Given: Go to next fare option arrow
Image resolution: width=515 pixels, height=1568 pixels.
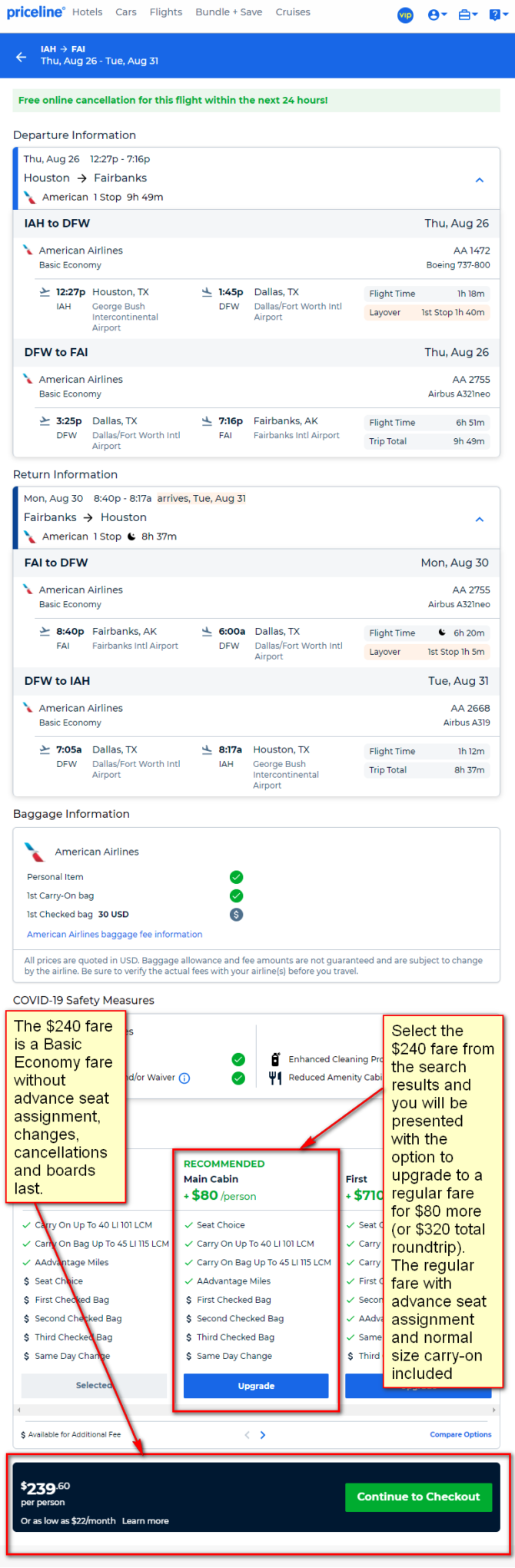Looking at the screenshot, I should pyautogui.click(x=263, y=1434).
